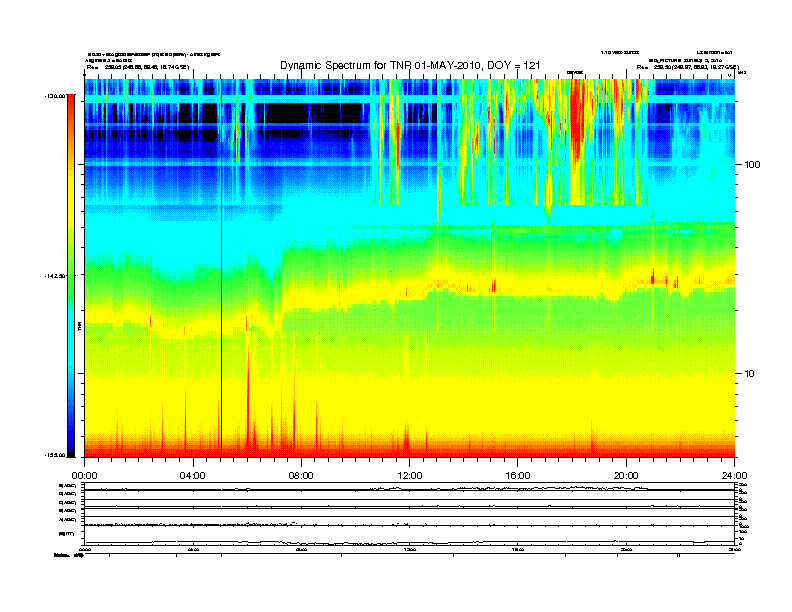The image size is (792, 612).
Task: Click the 08:00 time axis label
Action: (x=301, y=475)
